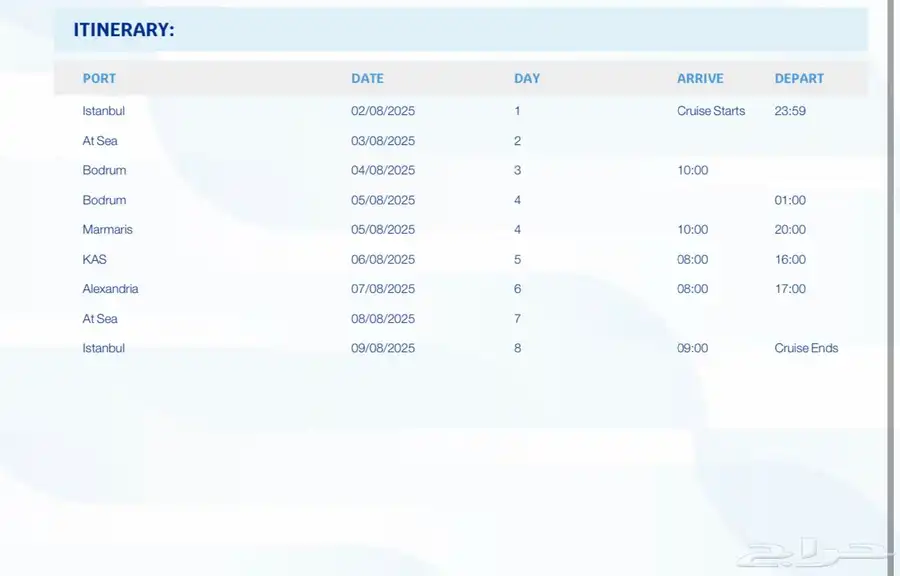This screenshot has width=900, height=576.
Task: Click KAS arrival time 08:00
Action: pyautogui.click(x=692, y=259)
